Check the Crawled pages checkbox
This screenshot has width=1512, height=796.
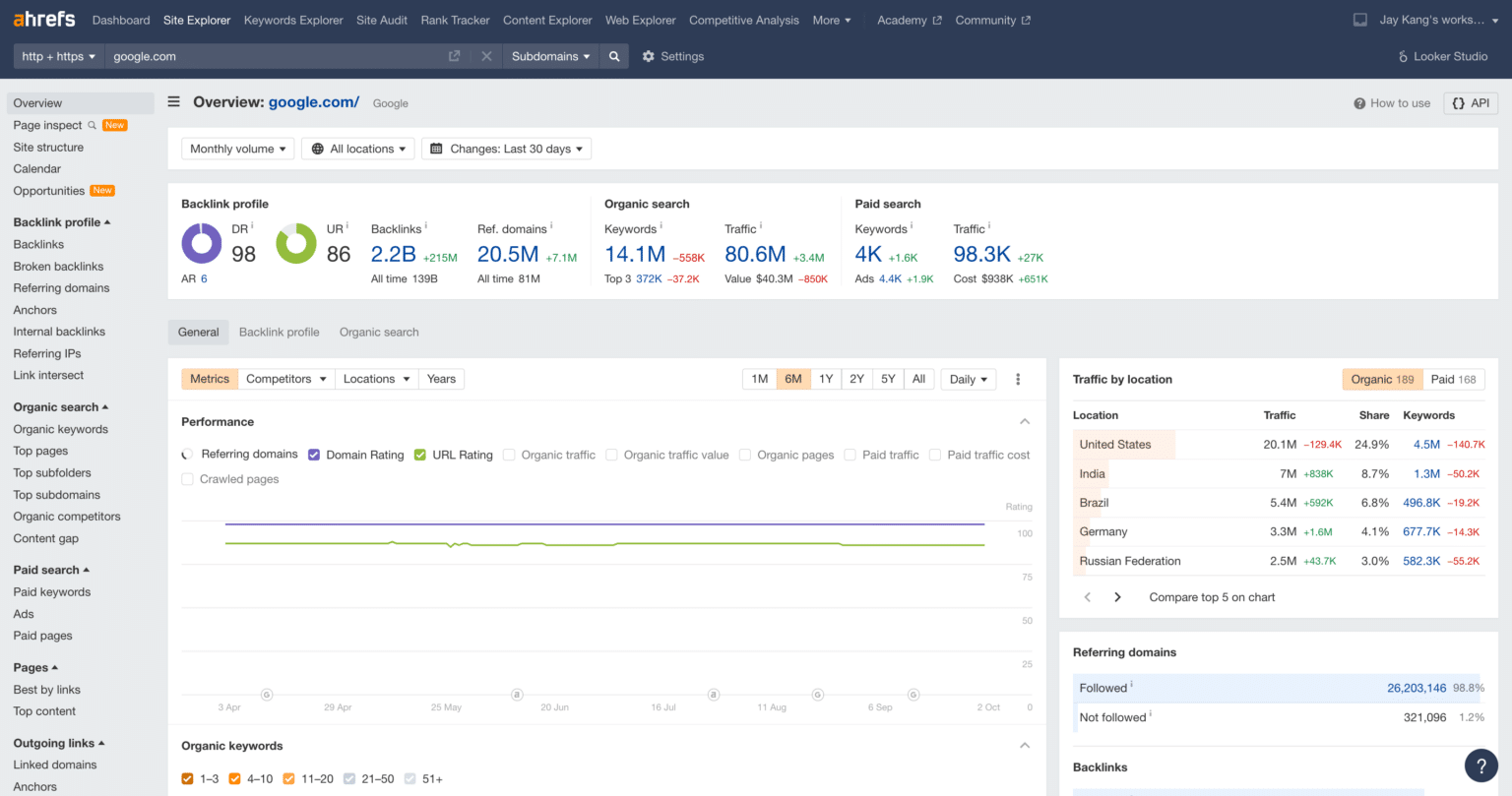pos(188,479)
